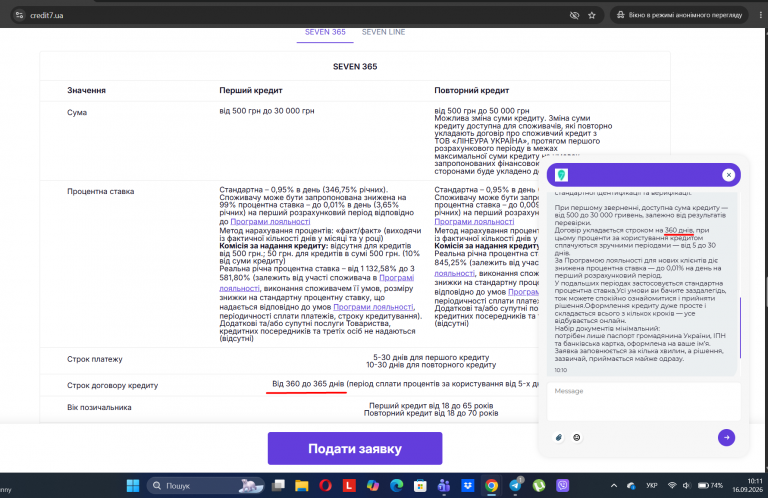Open the red L app in taskbar
768x498 pixels.
point(349,486)
